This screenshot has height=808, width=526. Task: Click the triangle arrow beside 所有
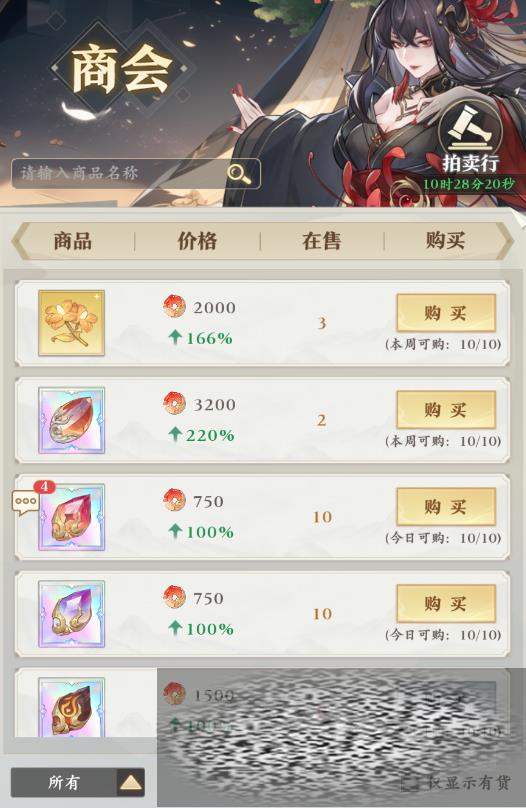(x=130, y=783)
